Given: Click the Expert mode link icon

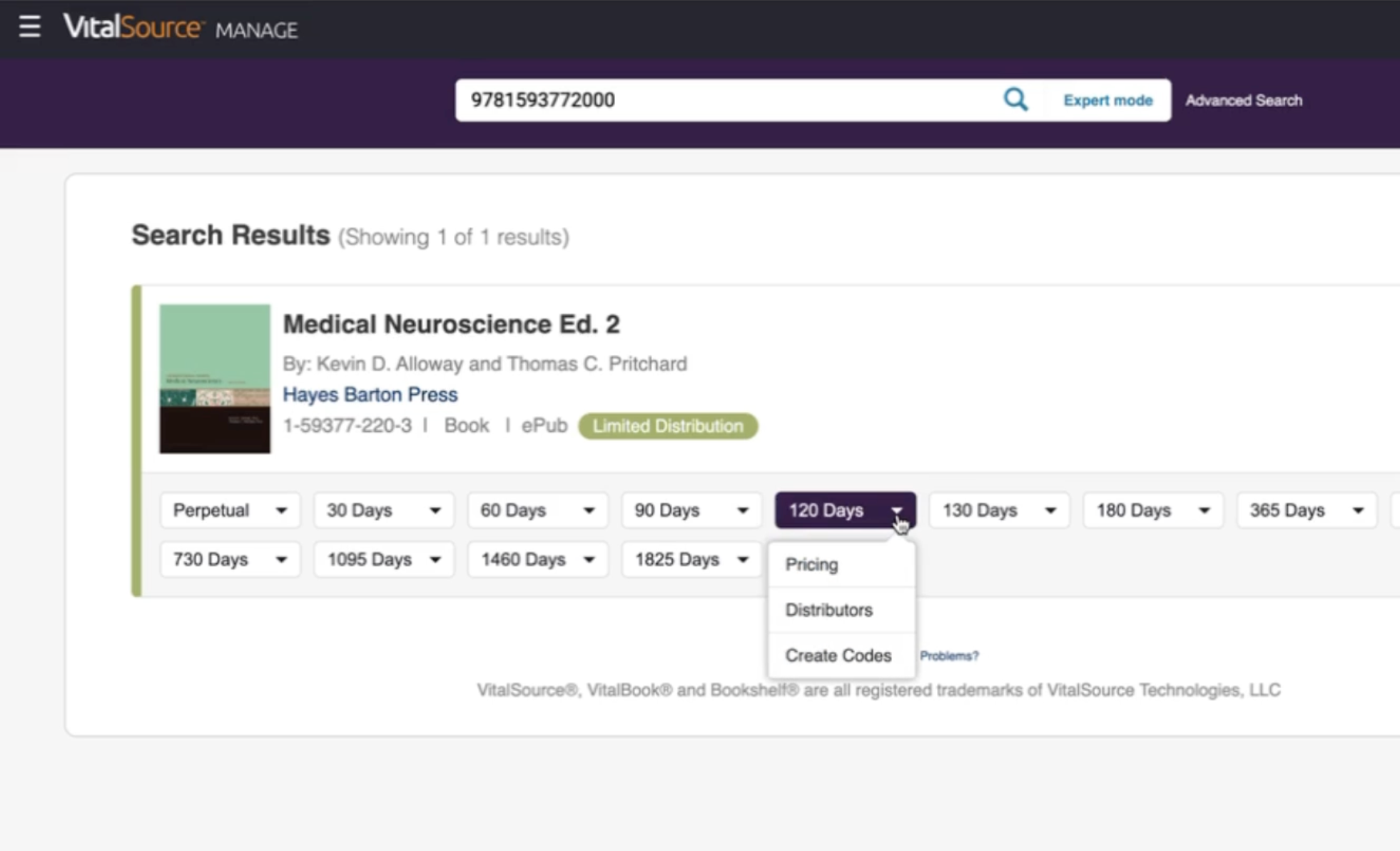Looking at the screenshot, I should (1107, 100).
